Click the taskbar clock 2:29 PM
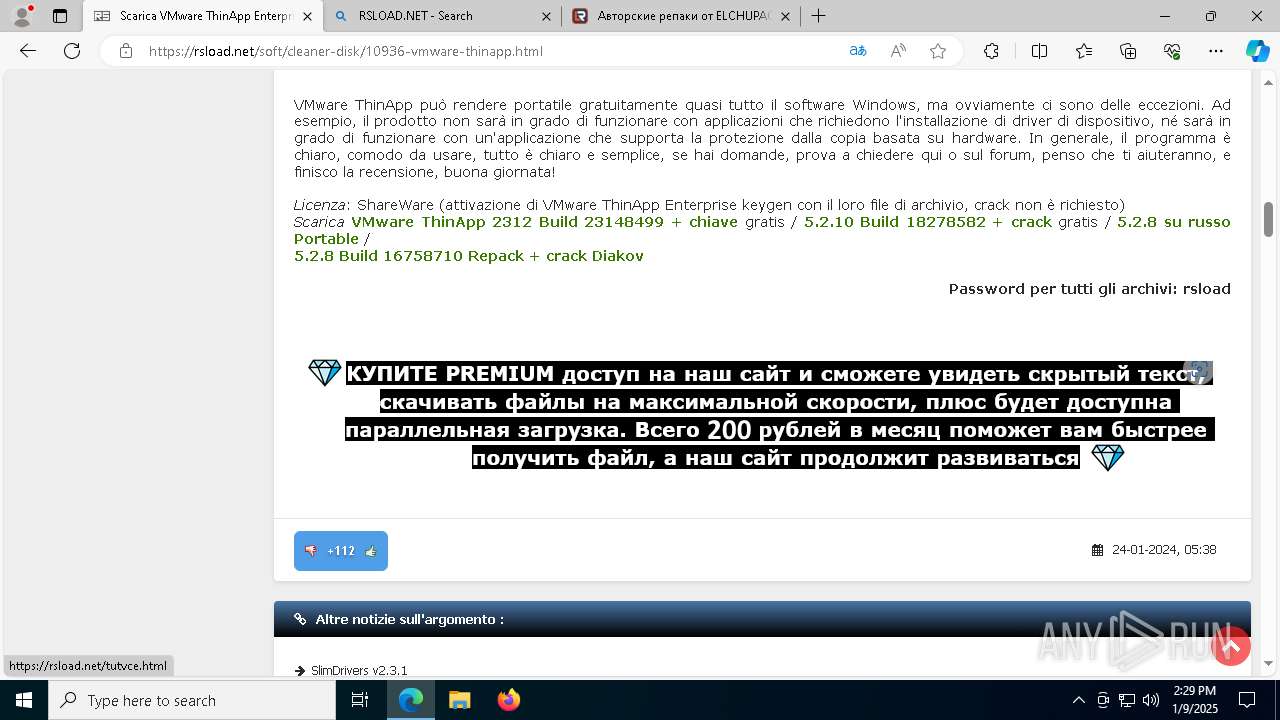The width and height of the screenshot is (1280, 720). click(x=1195, y=691)
